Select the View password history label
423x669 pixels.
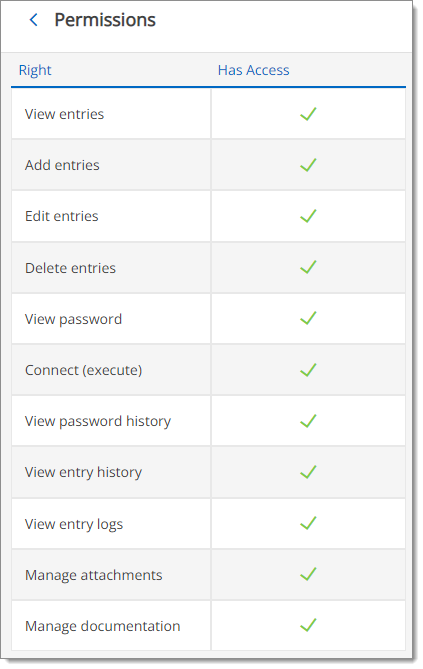point(98,422)
